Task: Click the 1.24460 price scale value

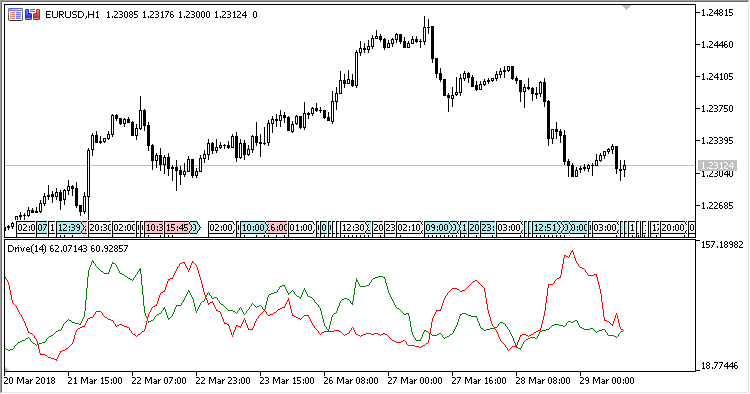Action: (x=717, y=45)
